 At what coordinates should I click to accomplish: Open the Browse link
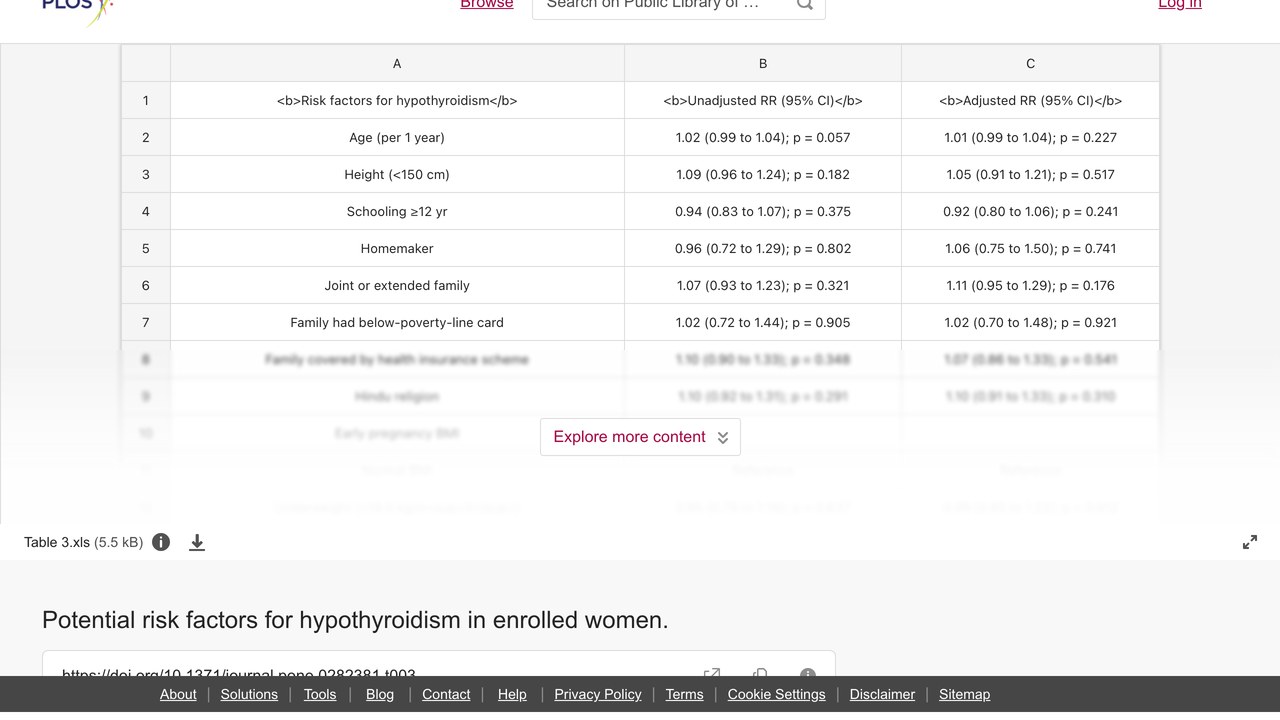point(487,5)
